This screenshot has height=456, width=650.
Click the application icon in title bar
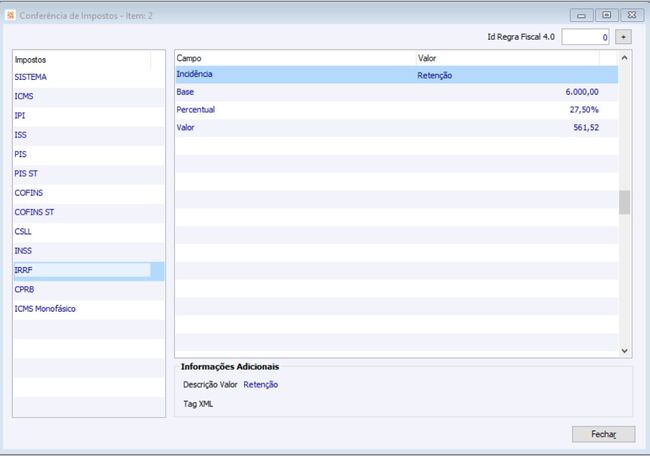click(10, 15)
